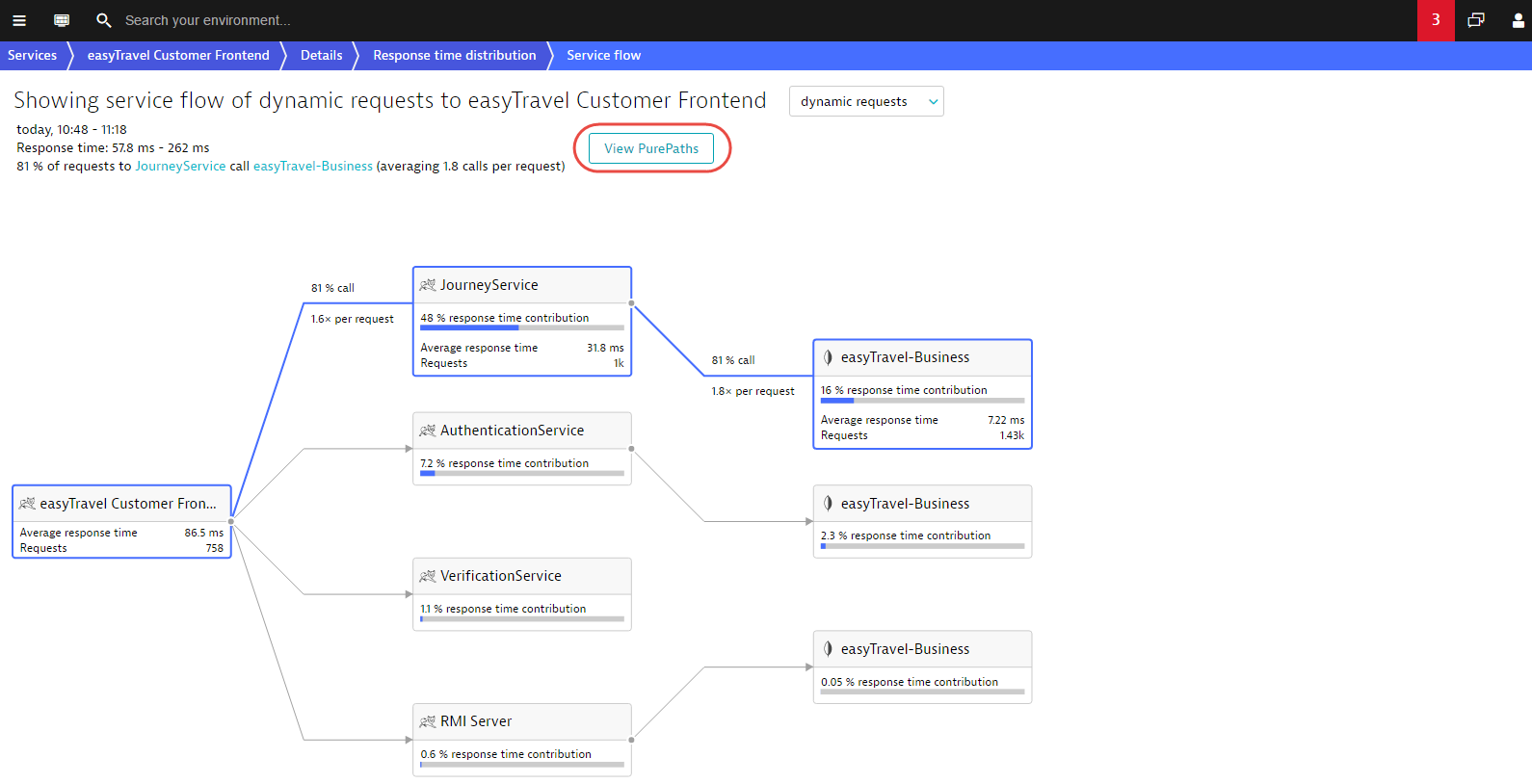Select easyTravel-Business node with 0.05 % contribution
The height and width of the screenshot is (784, 1532).
click(x=923, y=666)
